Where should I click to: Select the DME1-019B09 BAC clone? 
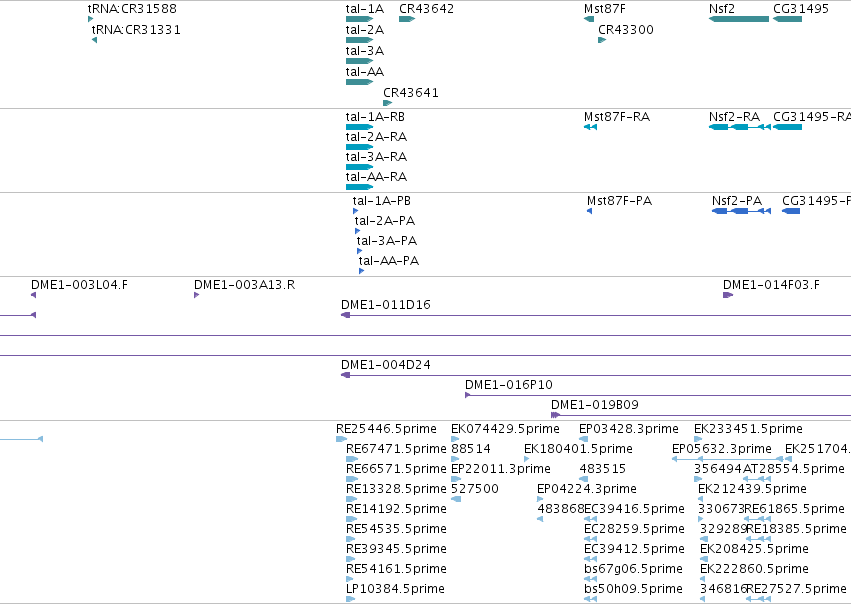point(701,416)
